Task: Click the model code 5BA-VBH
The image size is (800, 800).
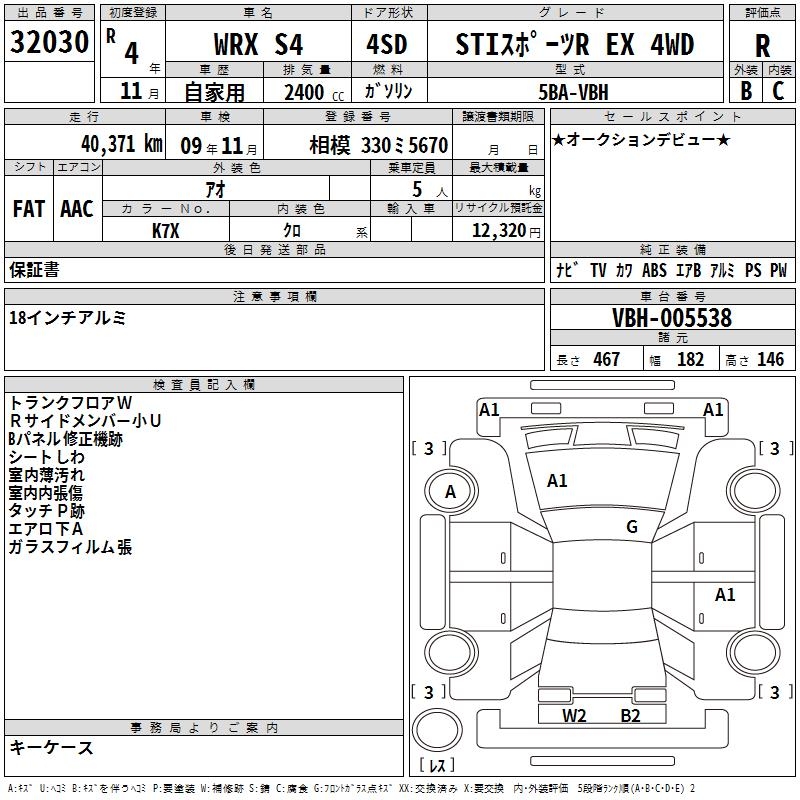Action: (573, 92)
